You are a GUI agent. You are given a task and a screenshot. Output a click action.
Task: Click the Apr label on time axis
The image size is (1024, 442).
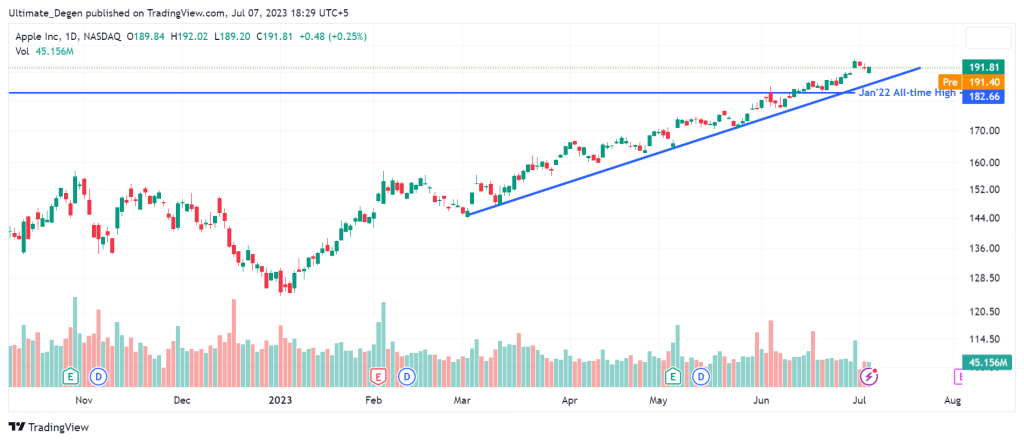tap(570, 400)
